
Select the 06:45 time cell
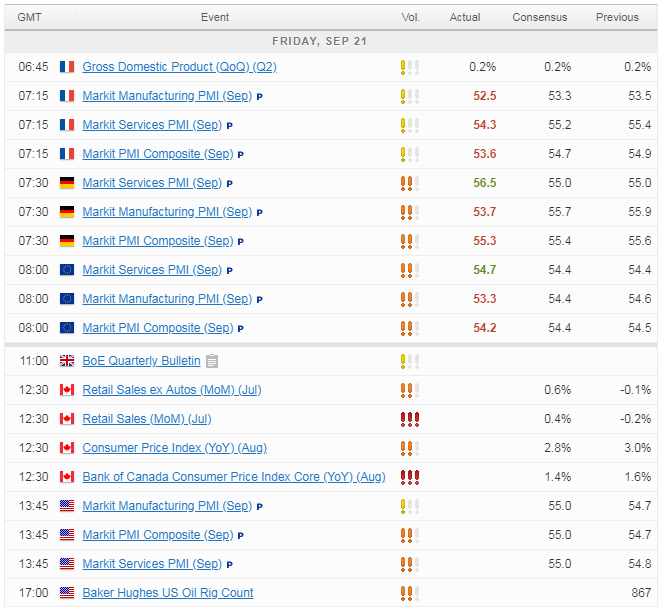pyautogui.click(x=33, y=67)
